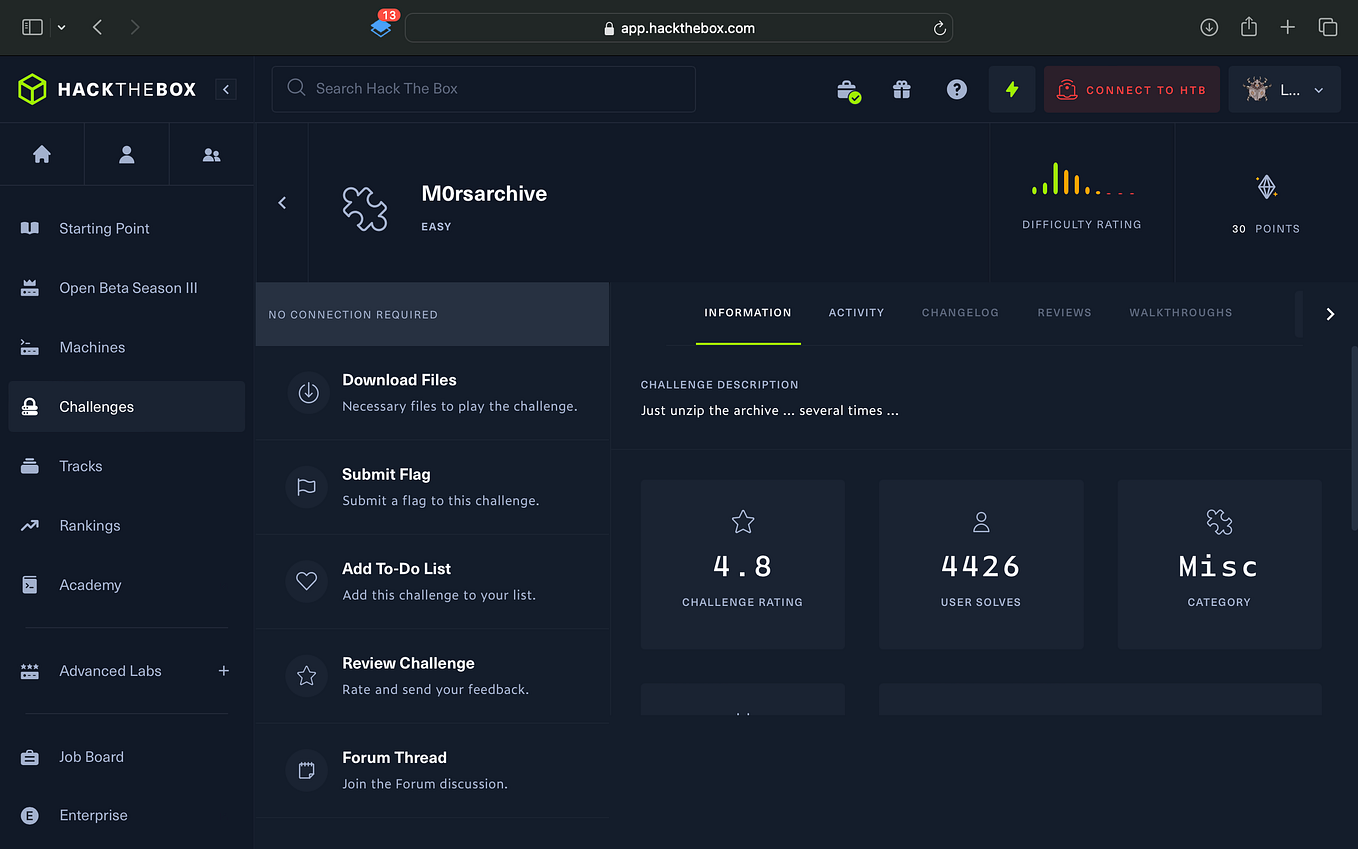Go to the Academy section
The height and width of the screenshot is (849, 1358).
coord(91,584)
